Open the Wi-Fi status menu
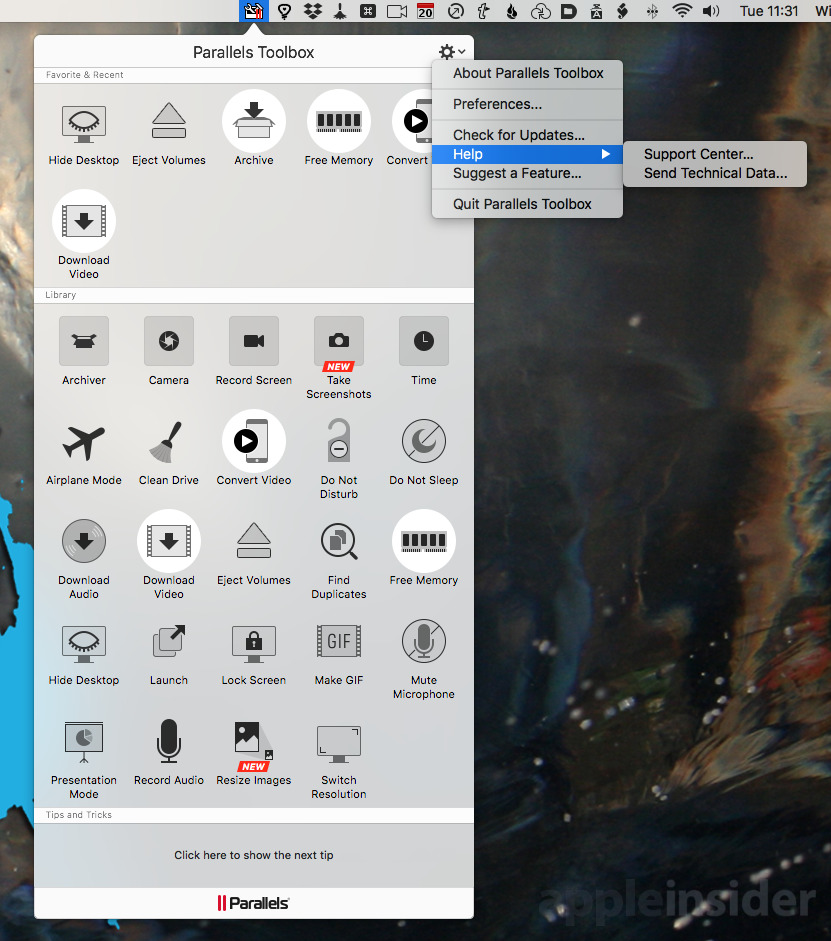The width and height of the screenshot is (831, 941). click(682, 11)
